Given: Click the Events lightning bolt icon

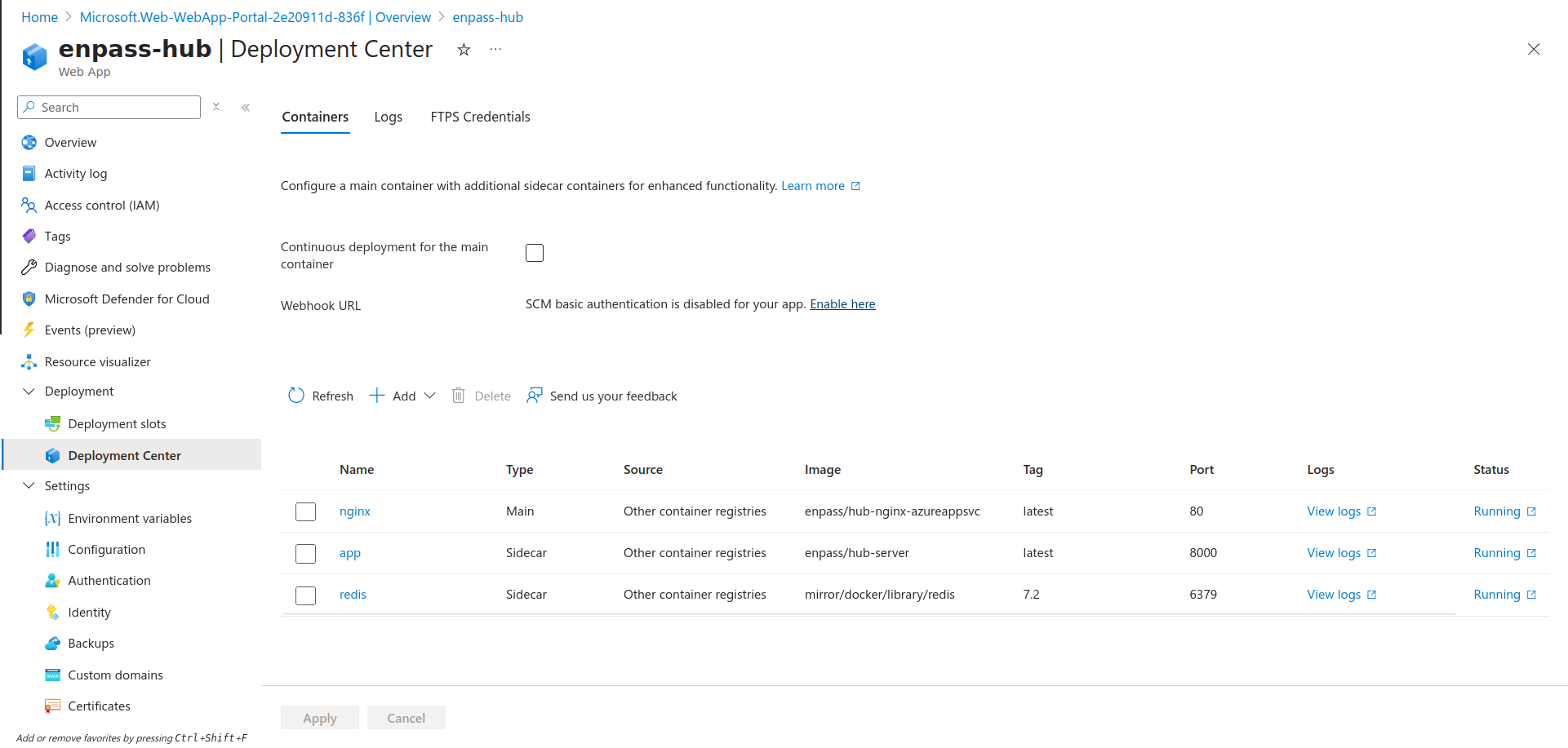Looking at the screenshot, I should click(x=29, y=330).
